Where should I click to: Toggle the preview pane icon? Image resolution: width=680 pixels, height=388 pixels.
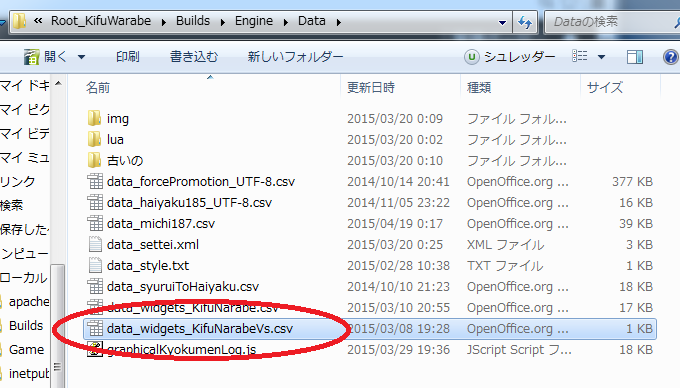pos(635,57)
